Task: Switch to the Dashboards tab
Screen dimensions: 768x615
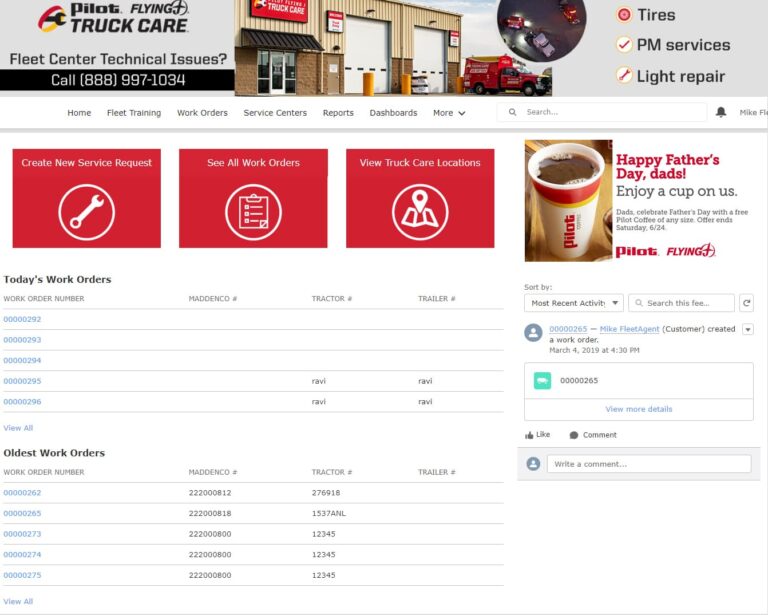Action: (x=393, y=113)
